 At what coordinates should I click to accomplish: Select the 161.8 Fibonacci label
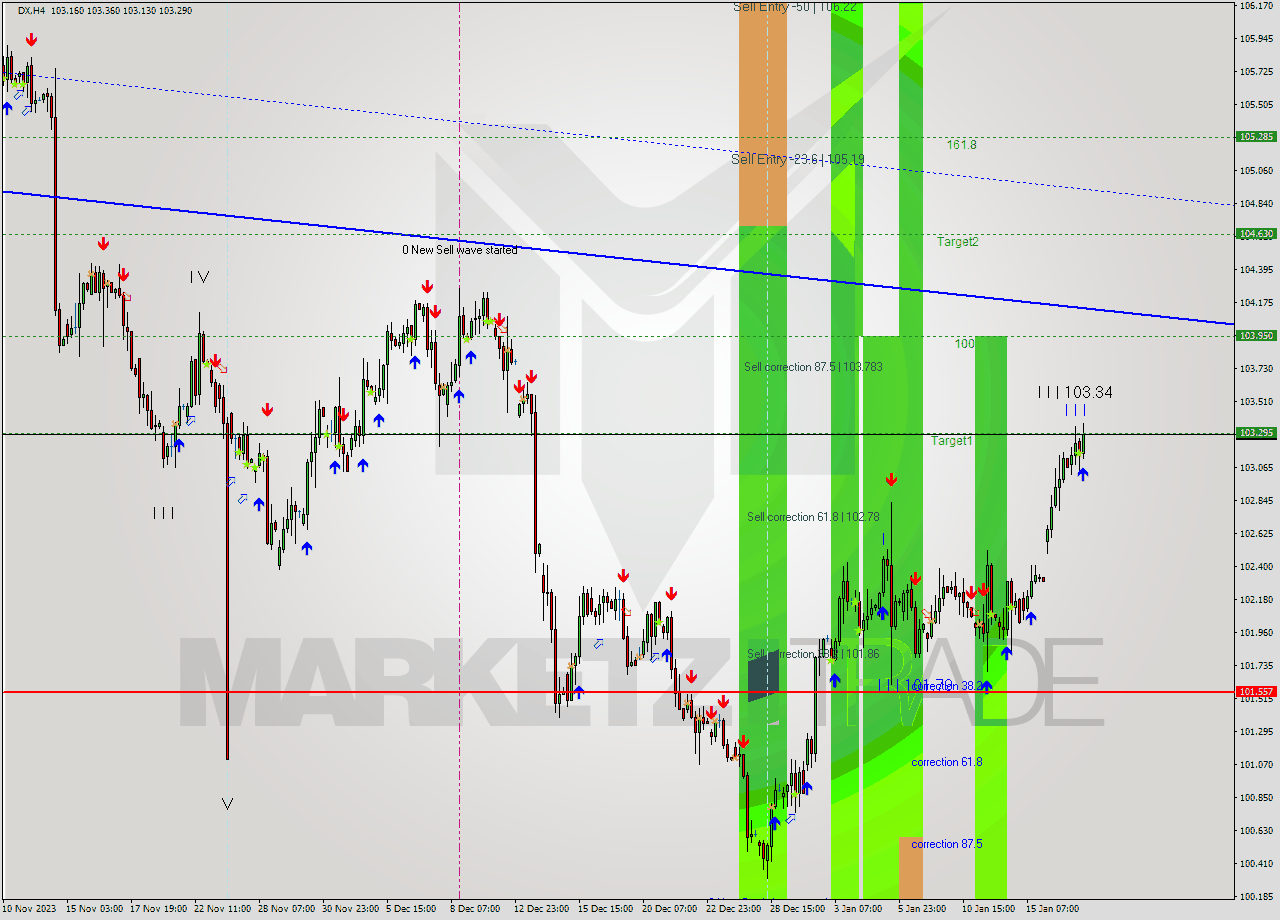click(x=961, y=145)
